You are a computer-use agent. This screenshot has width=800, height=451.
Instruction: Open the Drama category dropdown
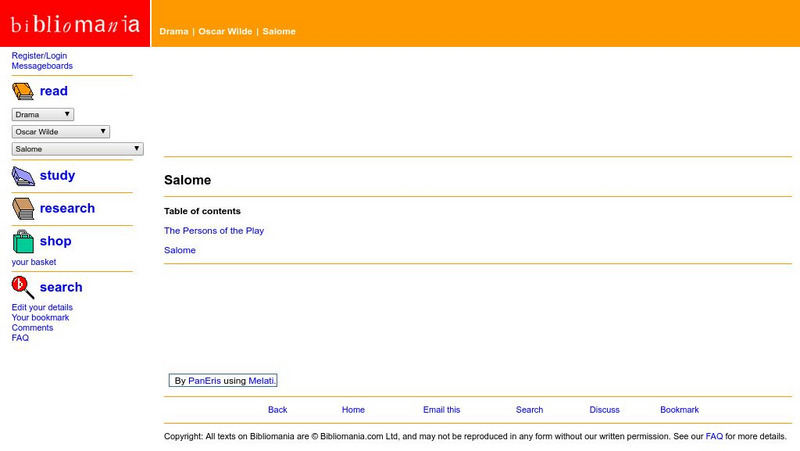(x=43, y=114)
